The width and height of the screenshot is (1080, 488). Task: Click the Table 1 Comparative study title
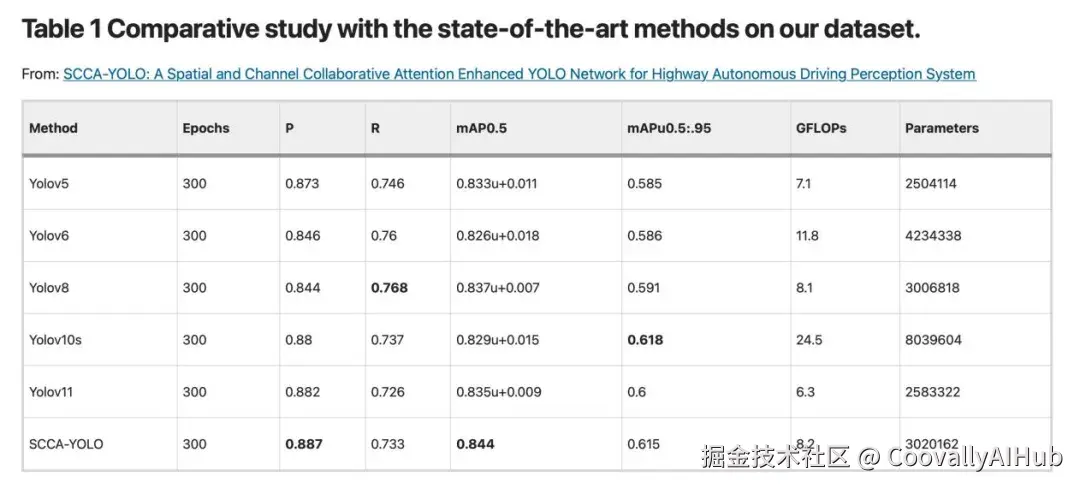471,29
